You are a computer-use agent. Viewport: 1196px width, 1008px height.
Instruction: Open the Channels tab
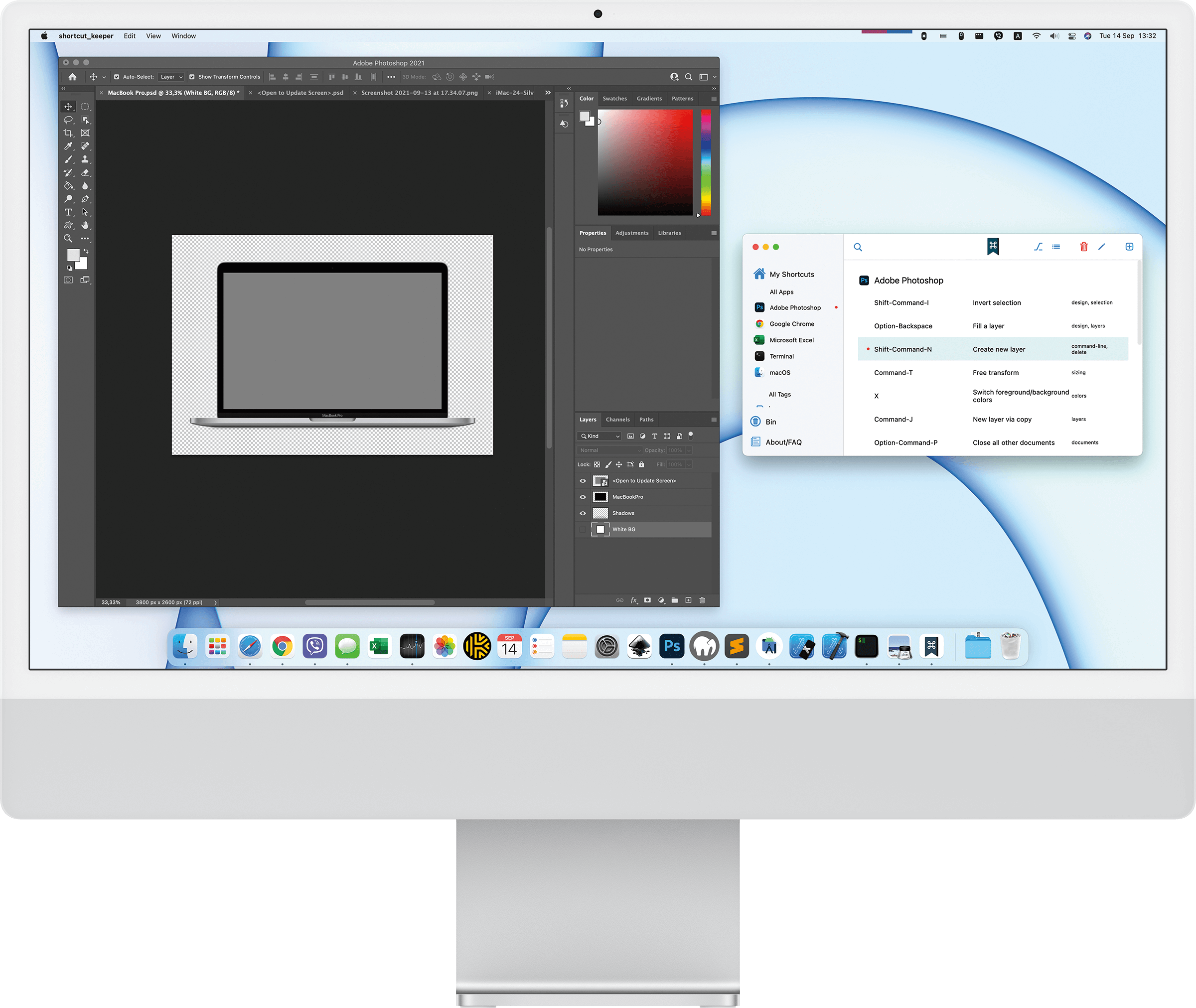pyautogui.click(x=617, y=420)
